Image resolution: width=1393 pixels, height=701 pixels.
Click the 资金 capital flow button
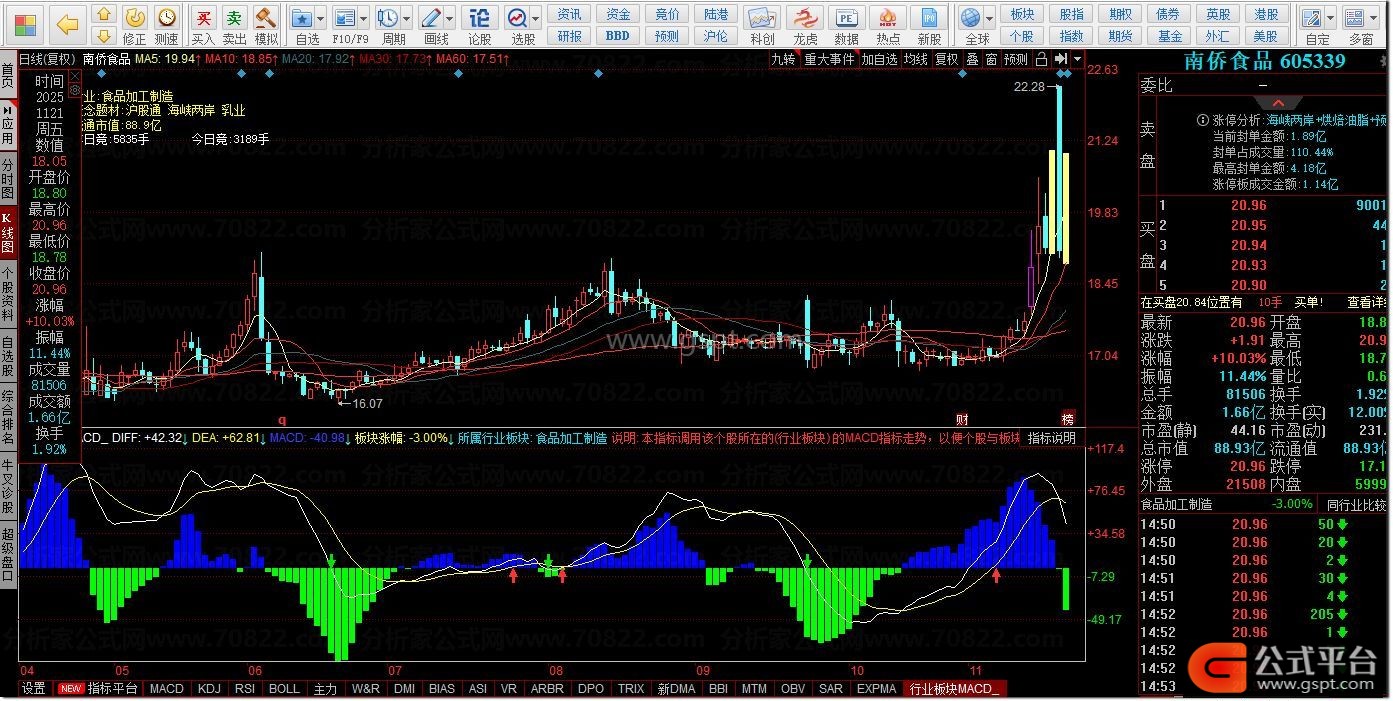(618, 14)
